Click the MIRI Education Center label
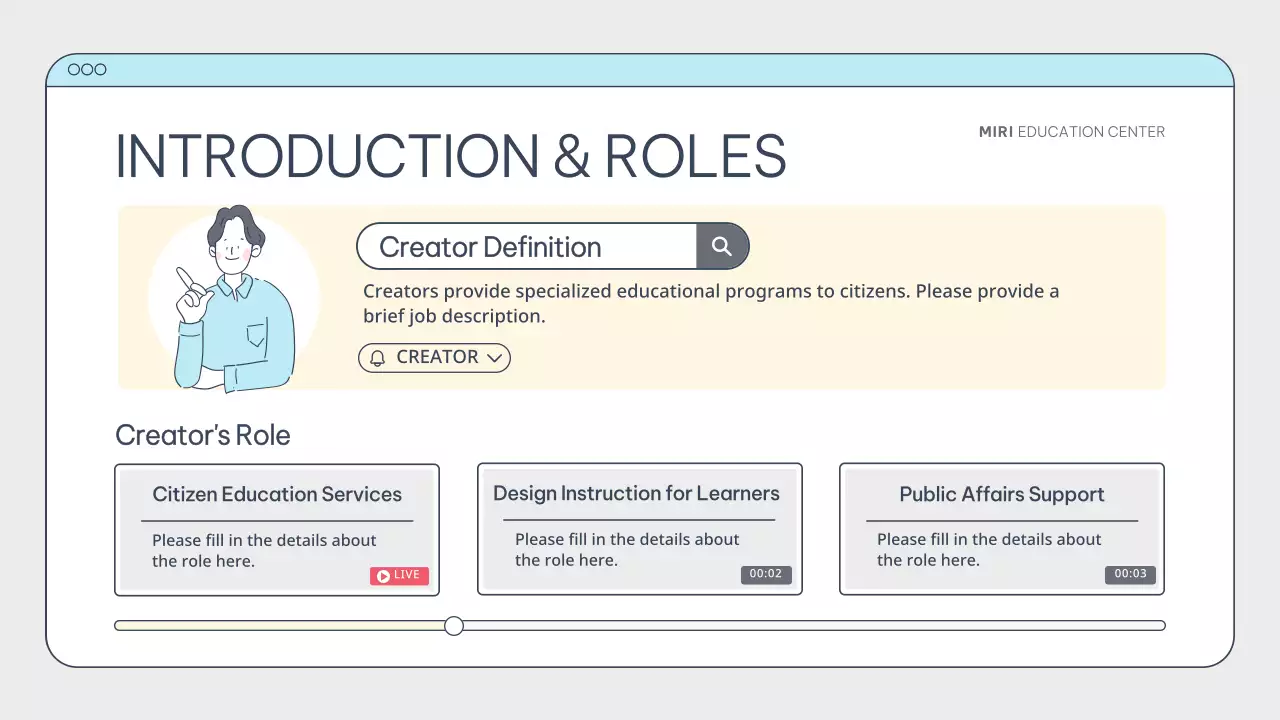The width and height of the screenshot is (1280, 720). 1071,131
